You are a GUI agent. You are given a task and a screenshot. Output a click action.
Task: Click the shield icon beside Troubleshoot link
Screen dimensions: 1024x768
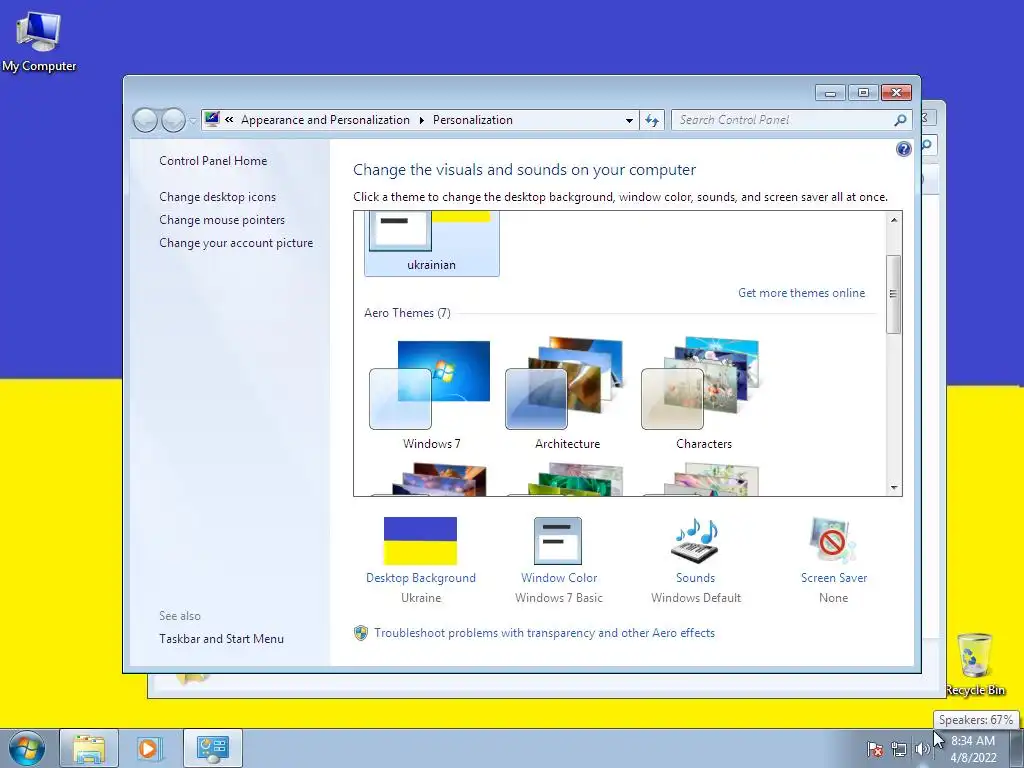pyautogui.click(x=360, y=633)
